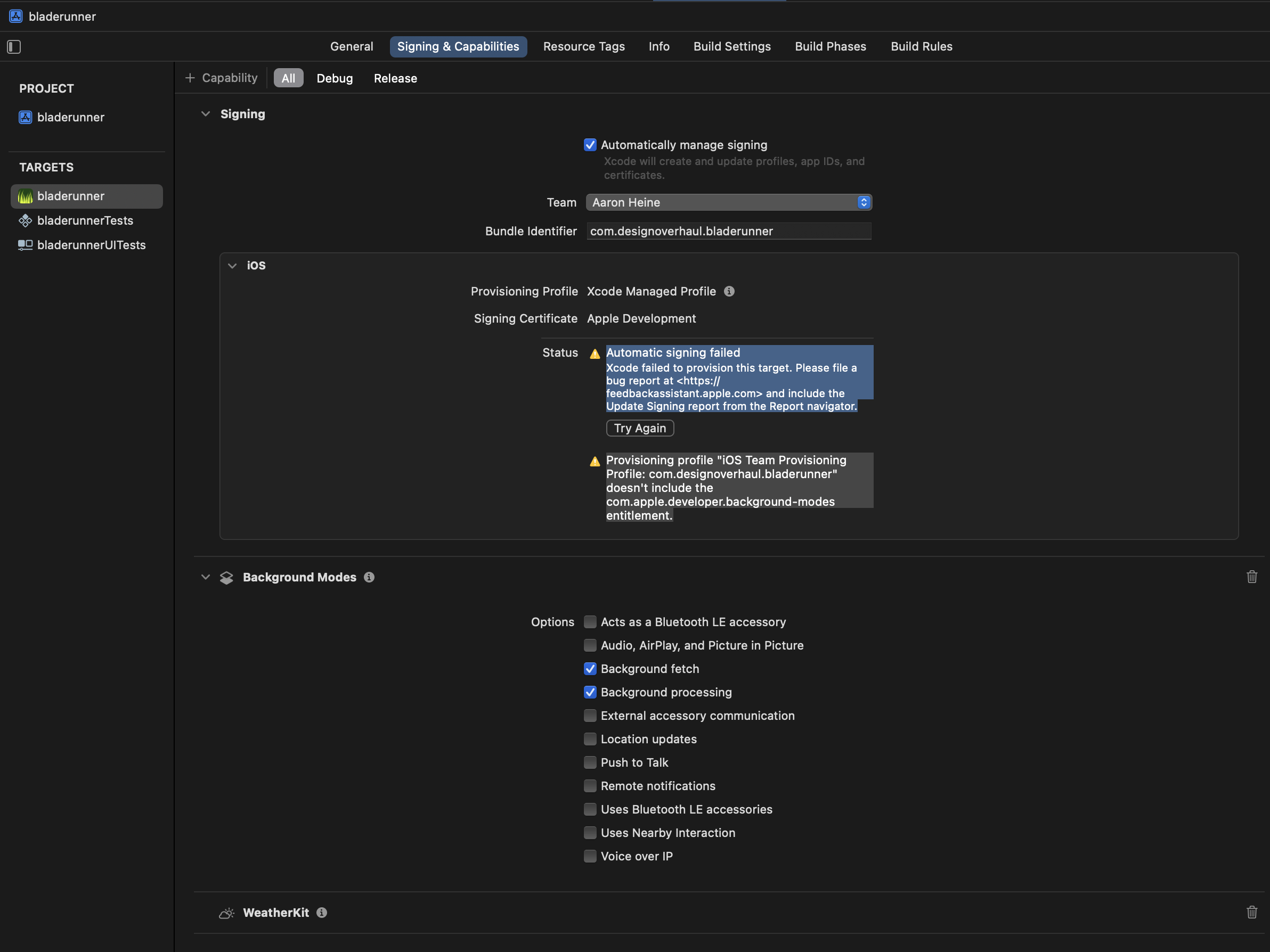
Task: Click the Background Modes layers icon
Action: click(227, 578)
